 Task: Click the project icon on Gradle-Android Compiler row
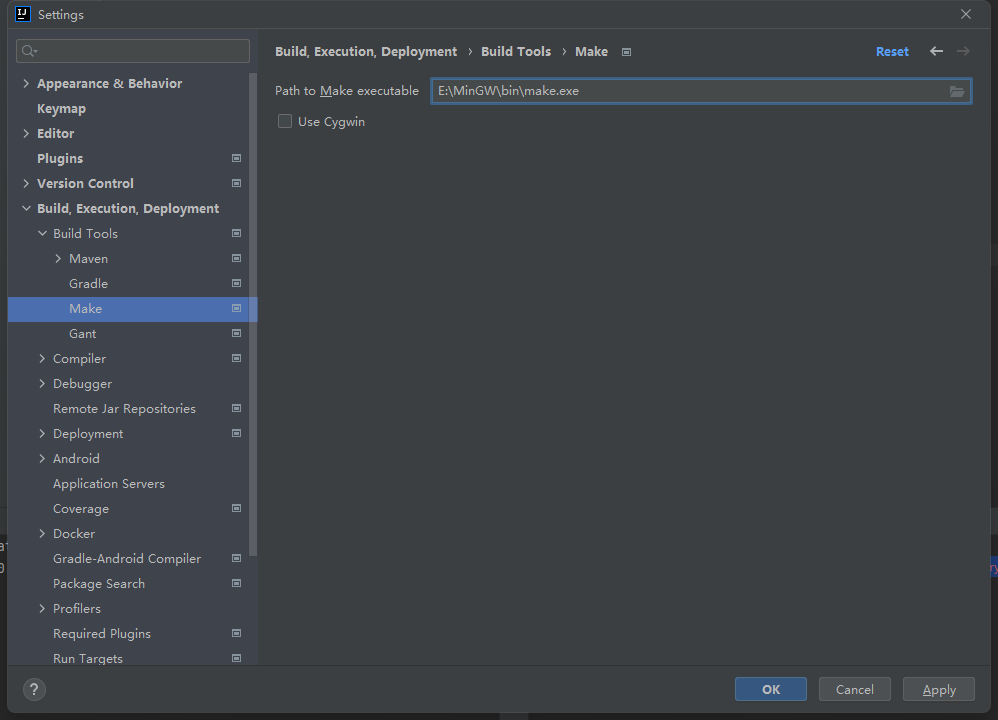(236, 558)
